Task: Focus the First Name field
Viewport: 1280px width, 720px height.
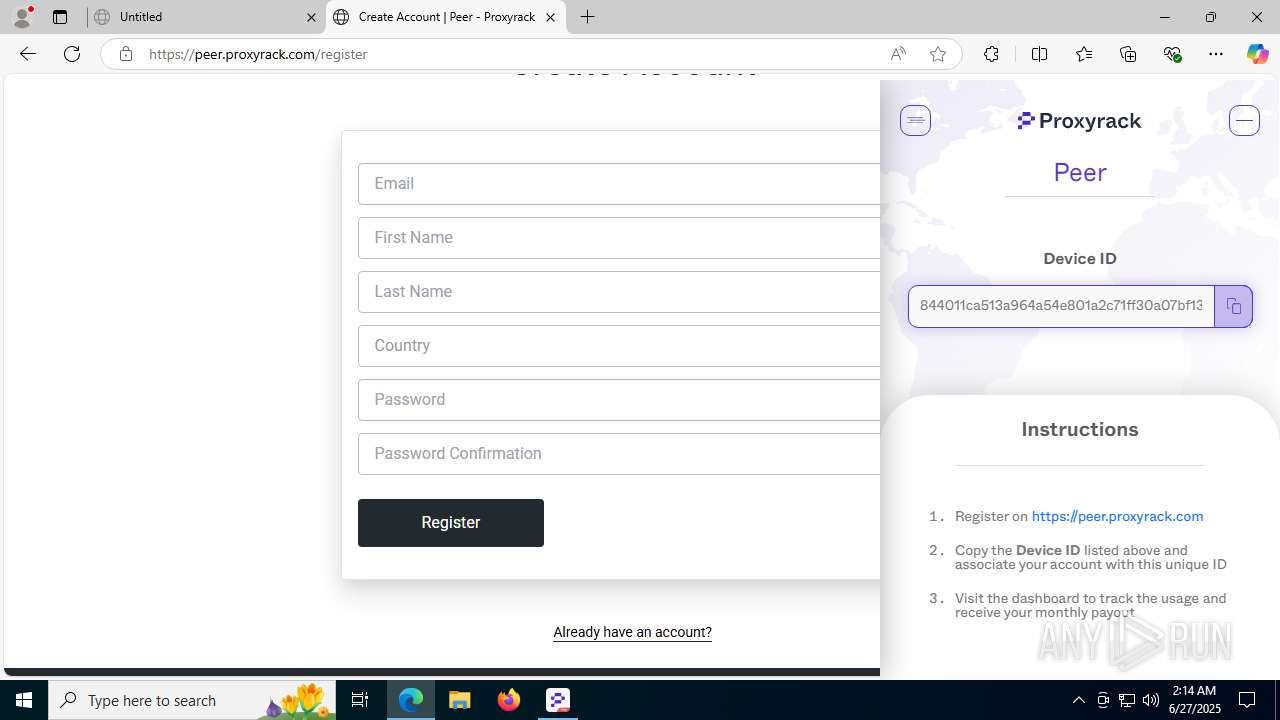Action: coord(619,238)
